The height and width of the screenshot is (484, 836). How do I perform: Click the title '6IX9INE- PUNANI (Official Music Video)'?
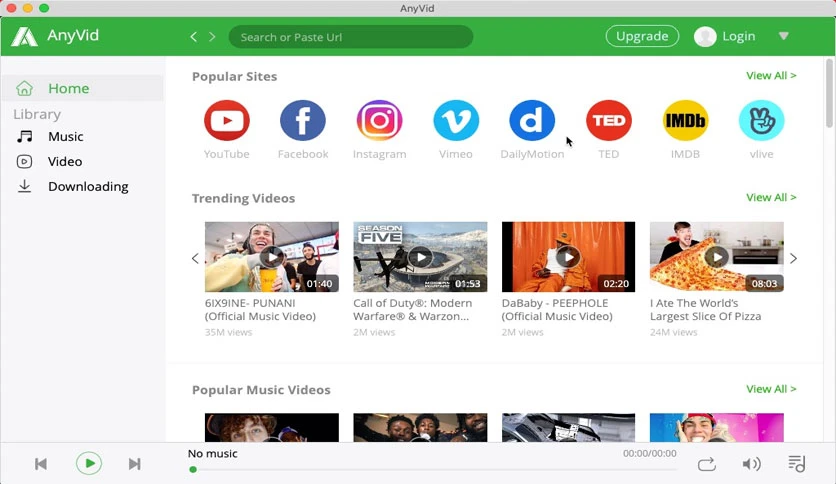260,310
